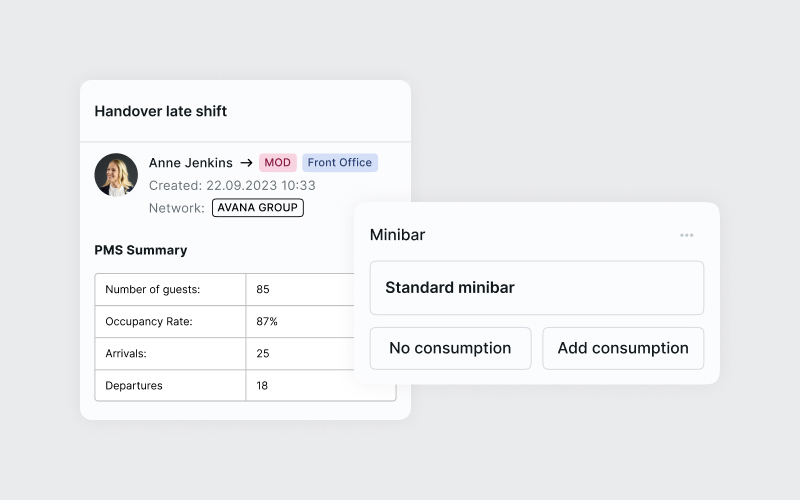
Task: Select the Occupancy Rate row label
Action: point(149,322)
